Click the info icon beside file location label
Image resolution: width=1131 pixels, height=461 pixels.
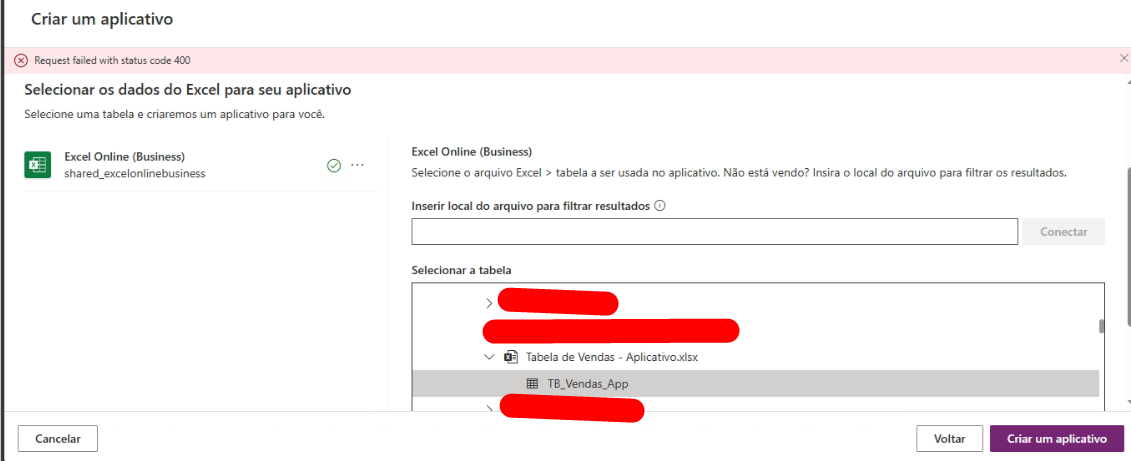659,206
